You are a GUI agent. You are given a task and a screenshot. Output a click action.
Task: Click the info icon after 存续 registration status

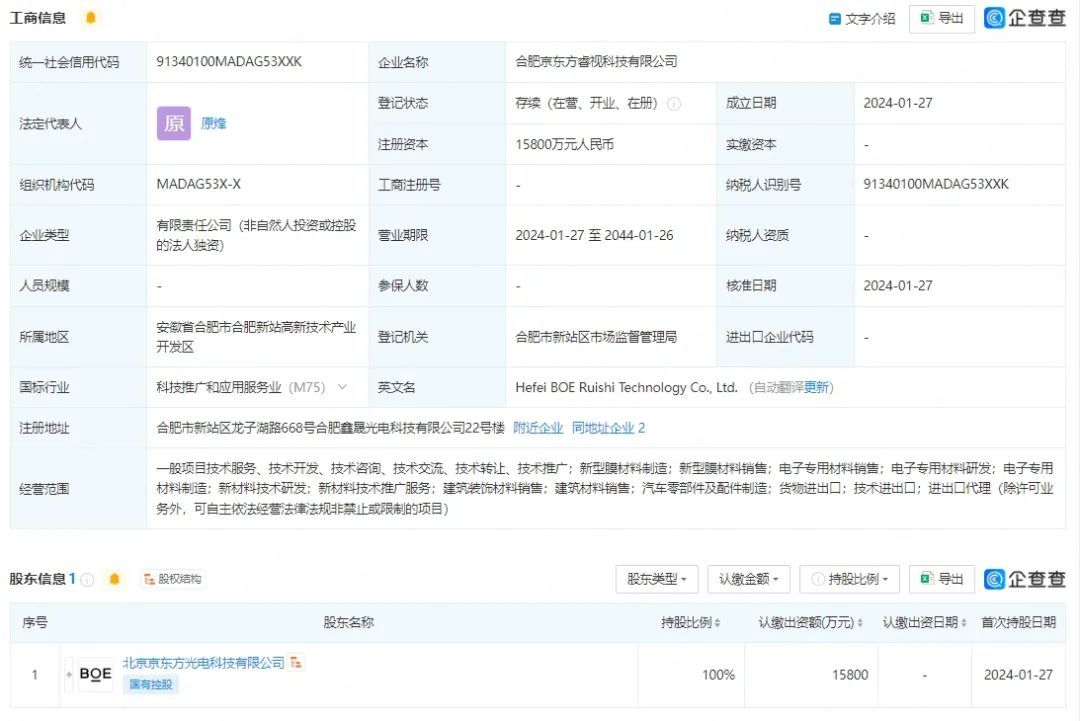coord(674,104)
